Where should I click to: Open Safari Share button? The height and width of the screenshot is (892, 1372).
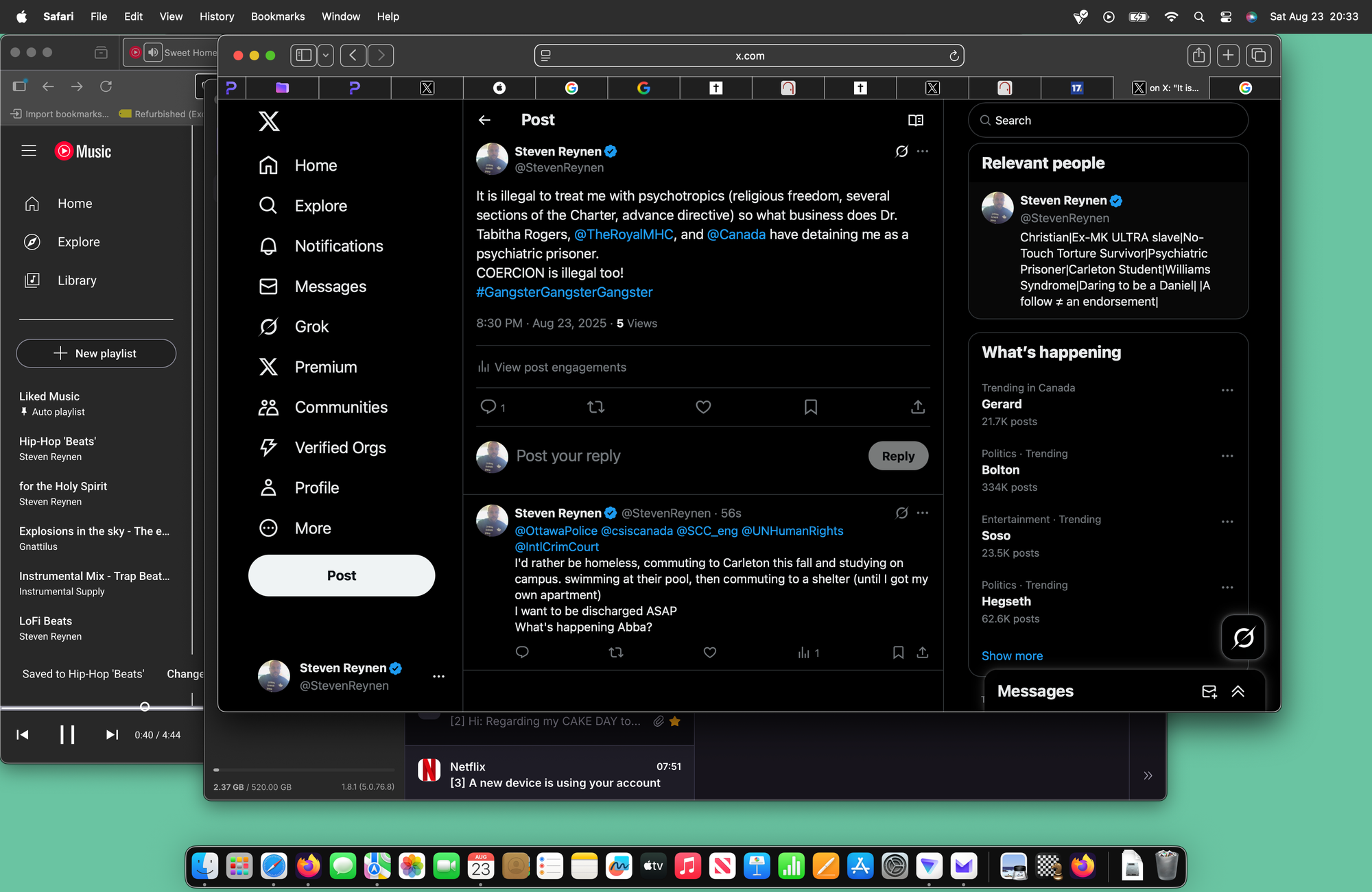[1199, 56]
